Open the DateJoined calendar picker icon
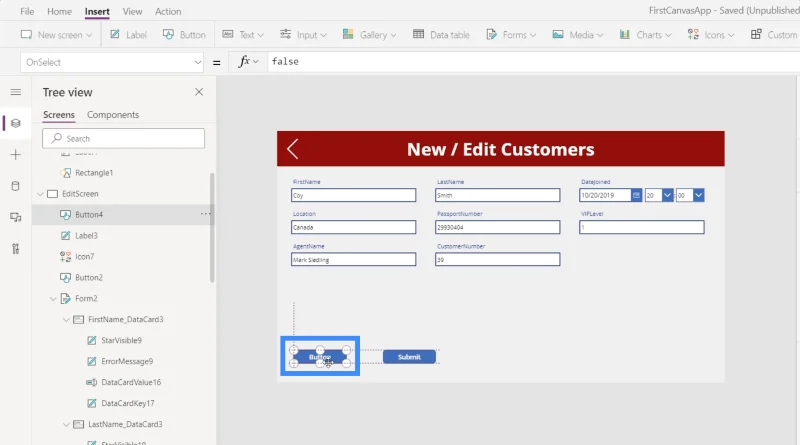The height and width of the screenshot is (445, 800). tap(636, 195)
